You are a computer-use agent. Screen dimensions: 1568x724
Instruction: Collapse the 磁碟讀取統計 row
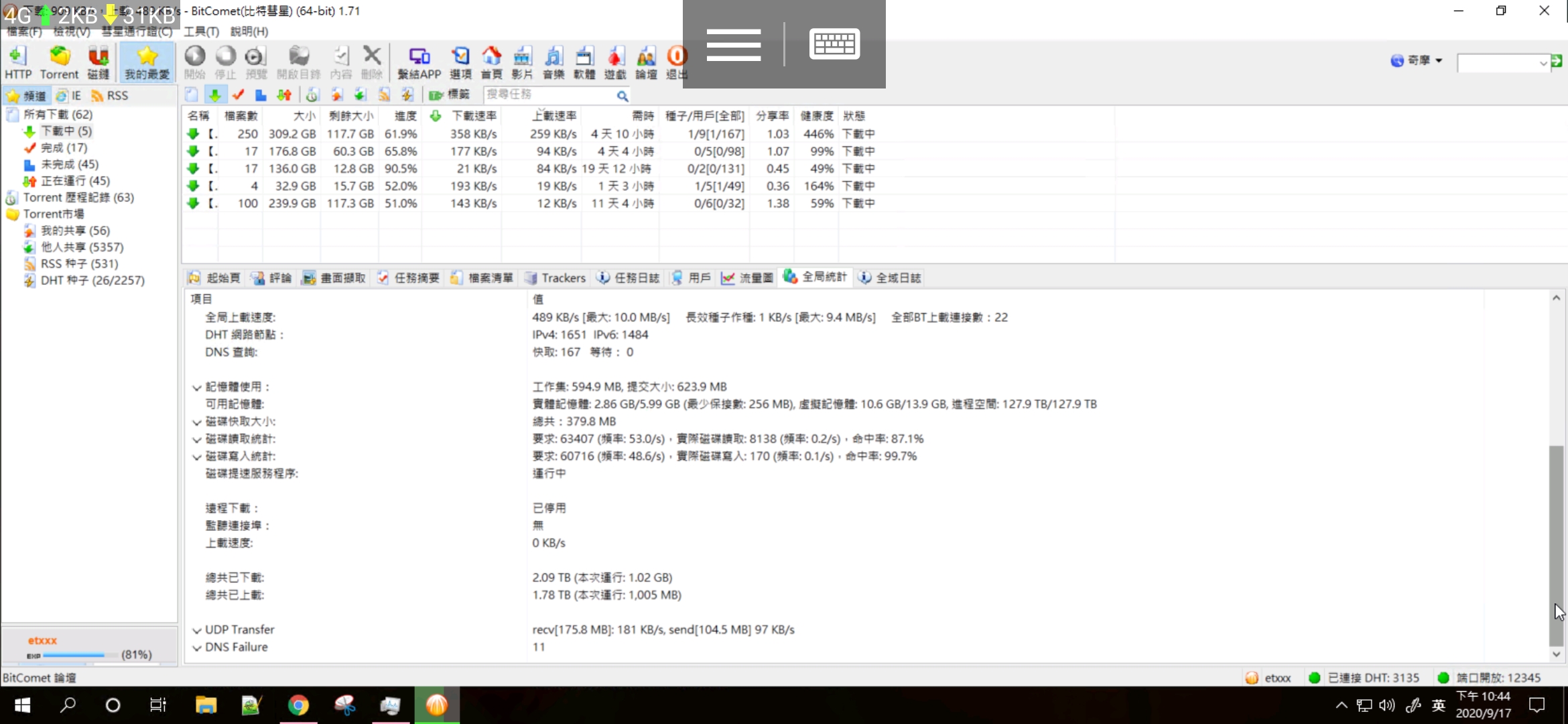tap(196, 440)
